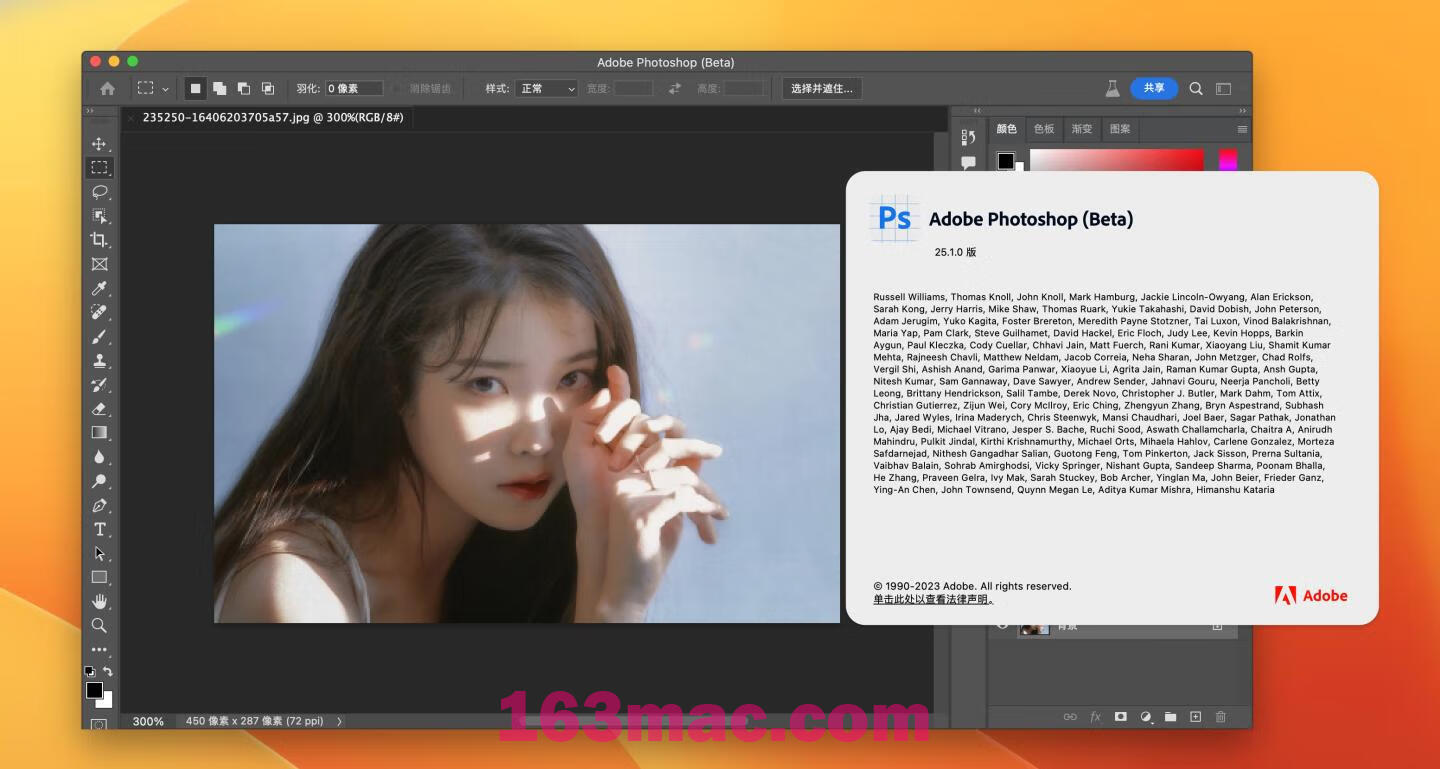Click the link layers icon
1440x769 pixels.
pos(1070,717)
